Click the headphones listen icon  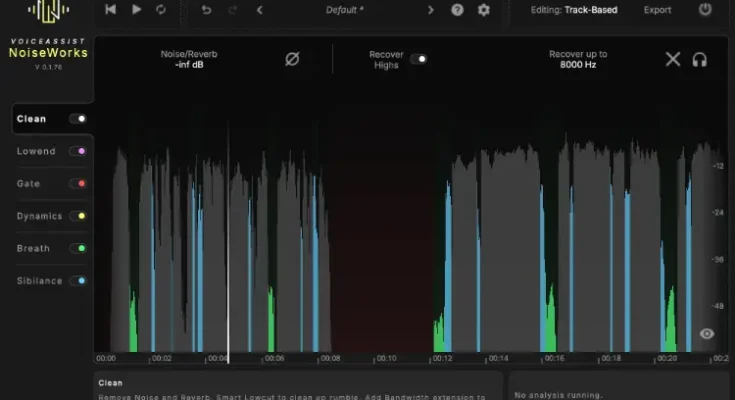pos(700,59)
